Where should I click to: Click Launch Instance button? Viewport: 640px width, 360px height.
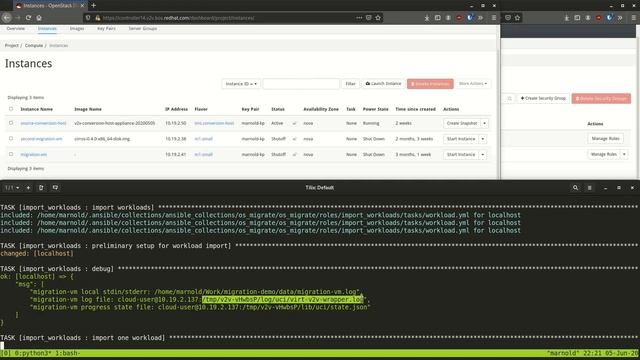[x=383, y=84]
